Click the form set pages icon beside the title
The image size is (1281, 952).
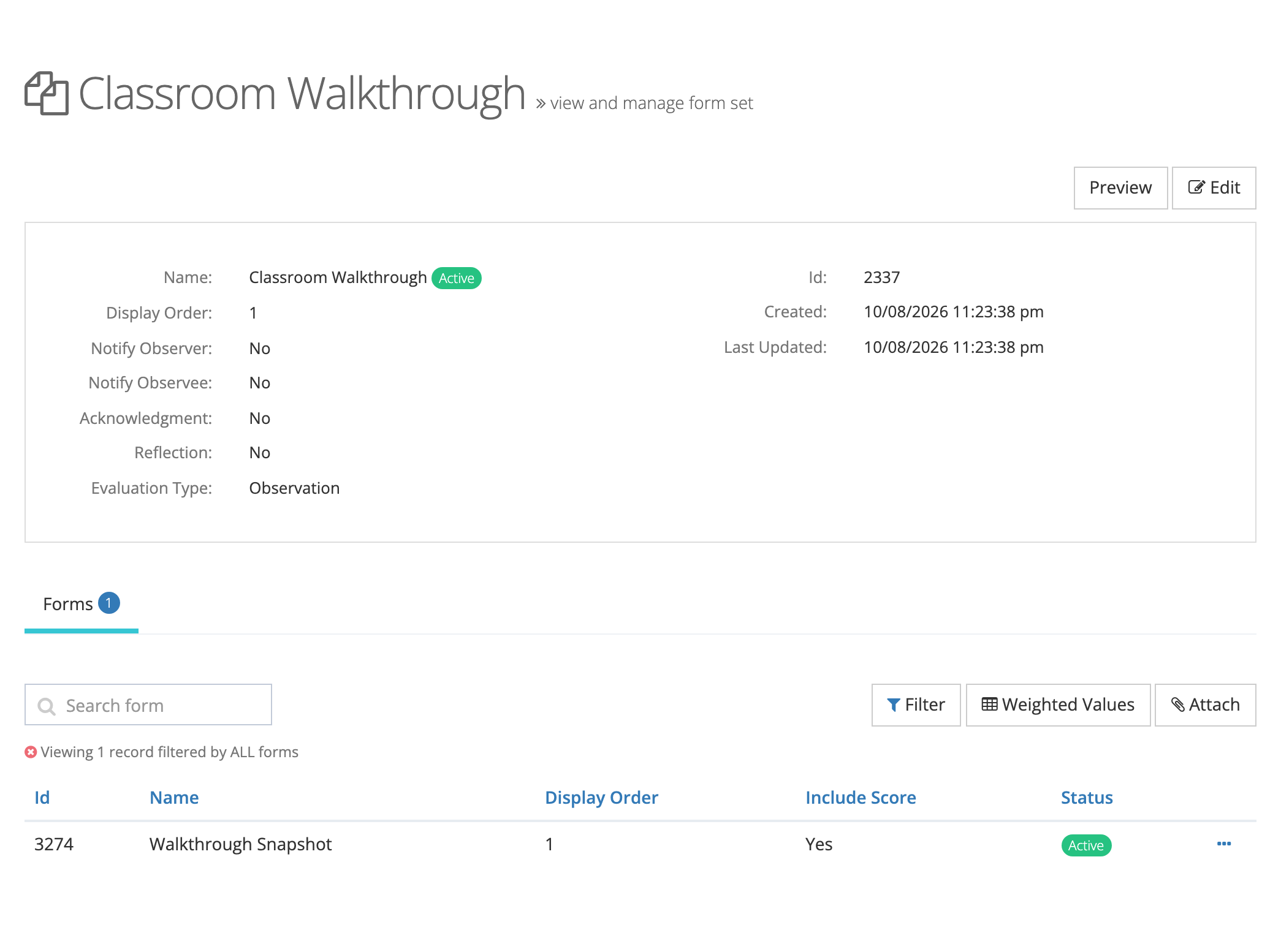(47, 93)
